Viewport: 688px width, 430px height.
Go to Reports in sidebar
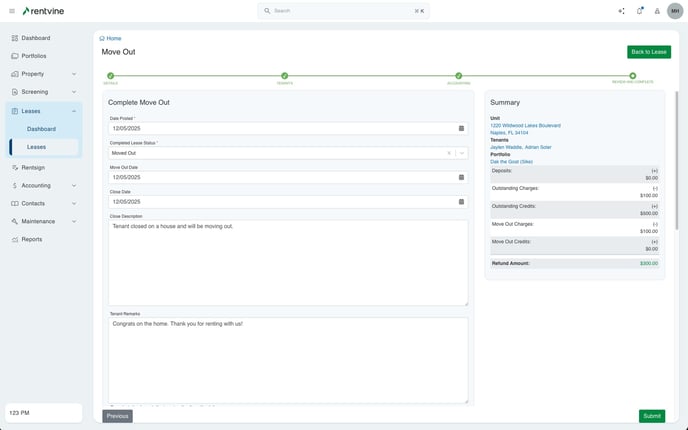click(x=32, y=239)
